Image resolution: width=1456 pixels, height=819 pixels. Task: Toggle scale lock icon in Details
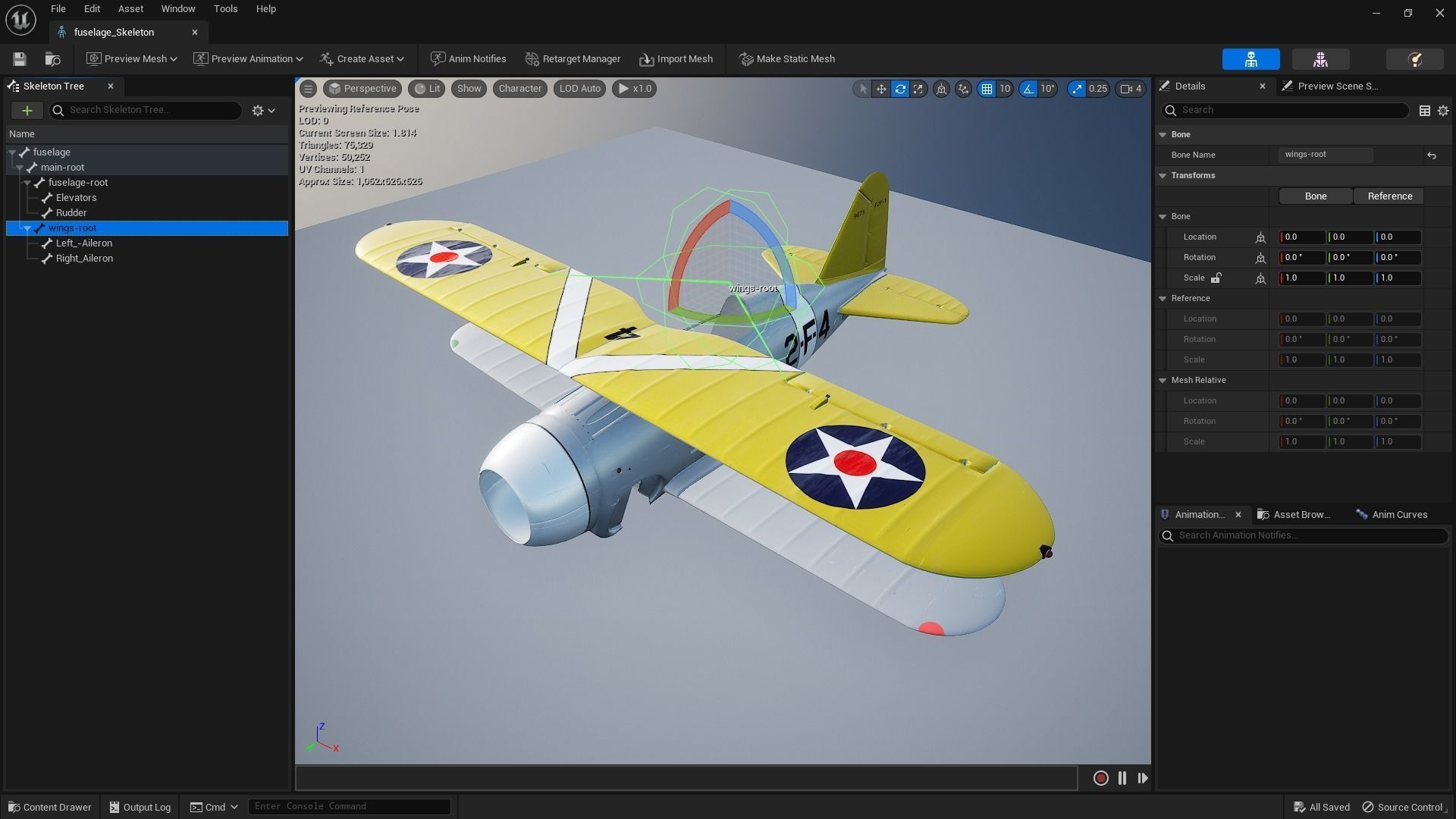point(1216,278)
